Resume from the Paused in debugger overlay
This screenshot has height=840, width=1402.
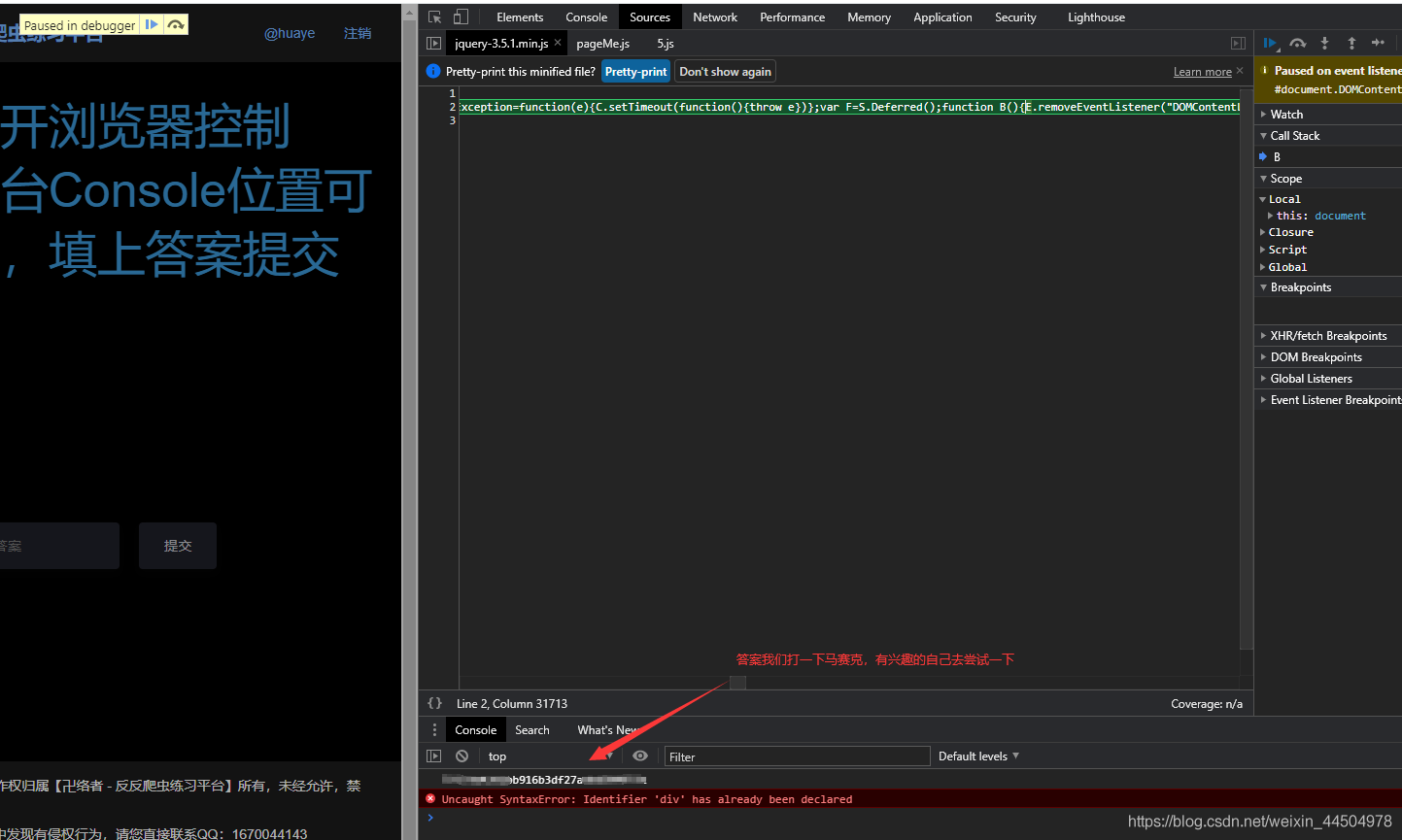point(152,24)
